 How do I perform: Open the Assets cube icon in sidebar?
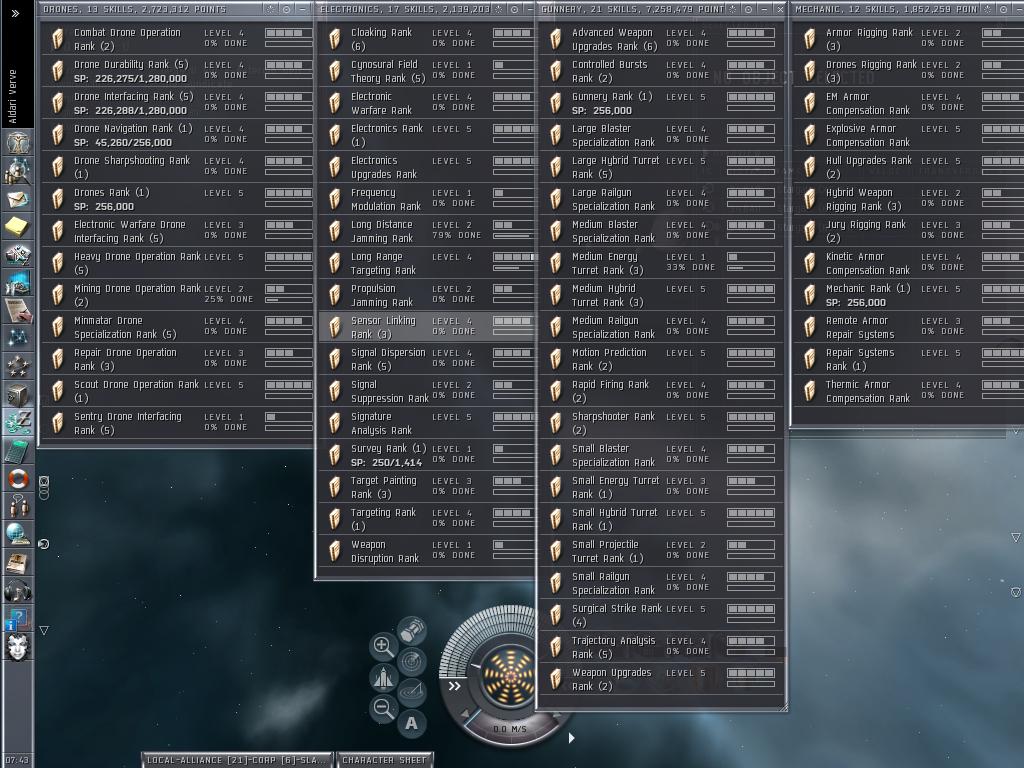pyautogui.click(x=18, y=394)
